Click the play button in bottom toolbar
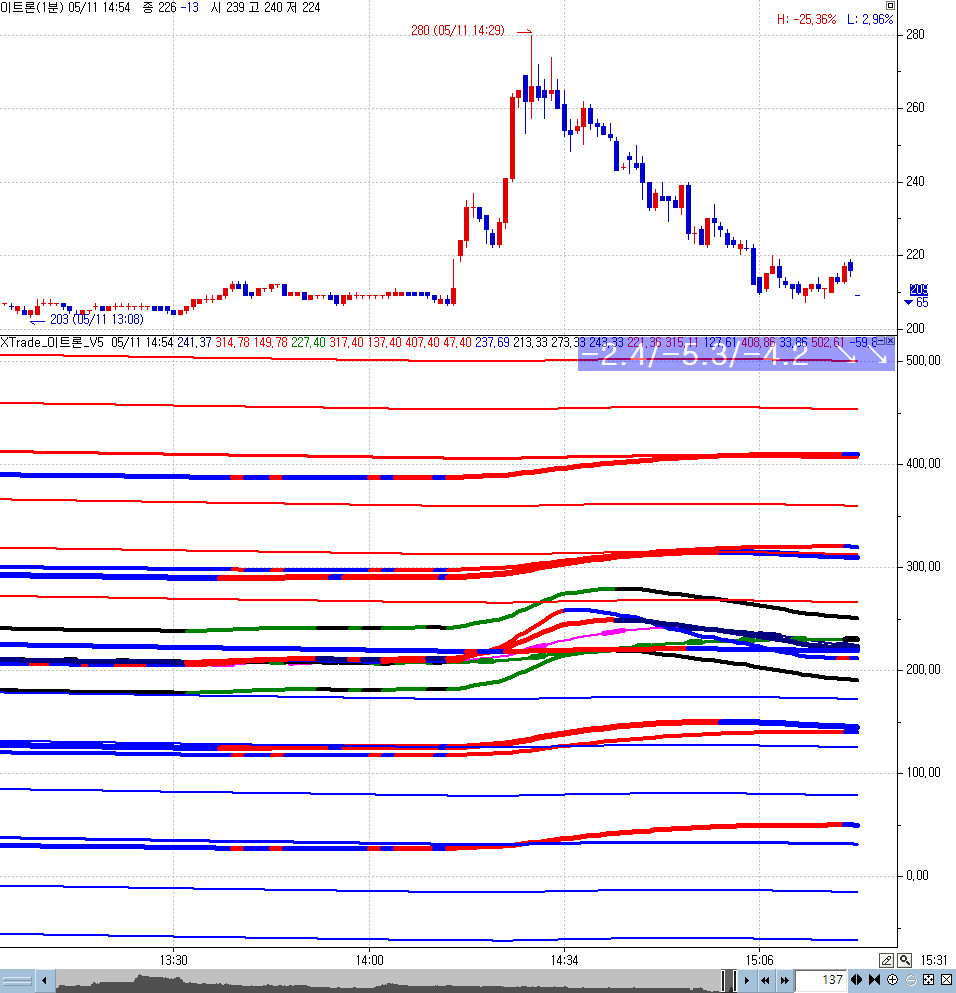This screenshot has height=993, width=956. [x=746, y=980]
